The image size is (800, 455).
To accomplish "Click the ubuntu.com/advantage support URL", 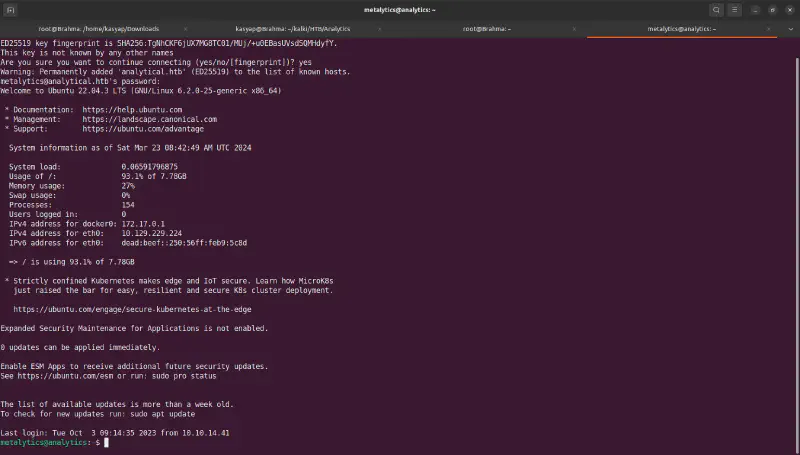I will (x=143, y=129).
